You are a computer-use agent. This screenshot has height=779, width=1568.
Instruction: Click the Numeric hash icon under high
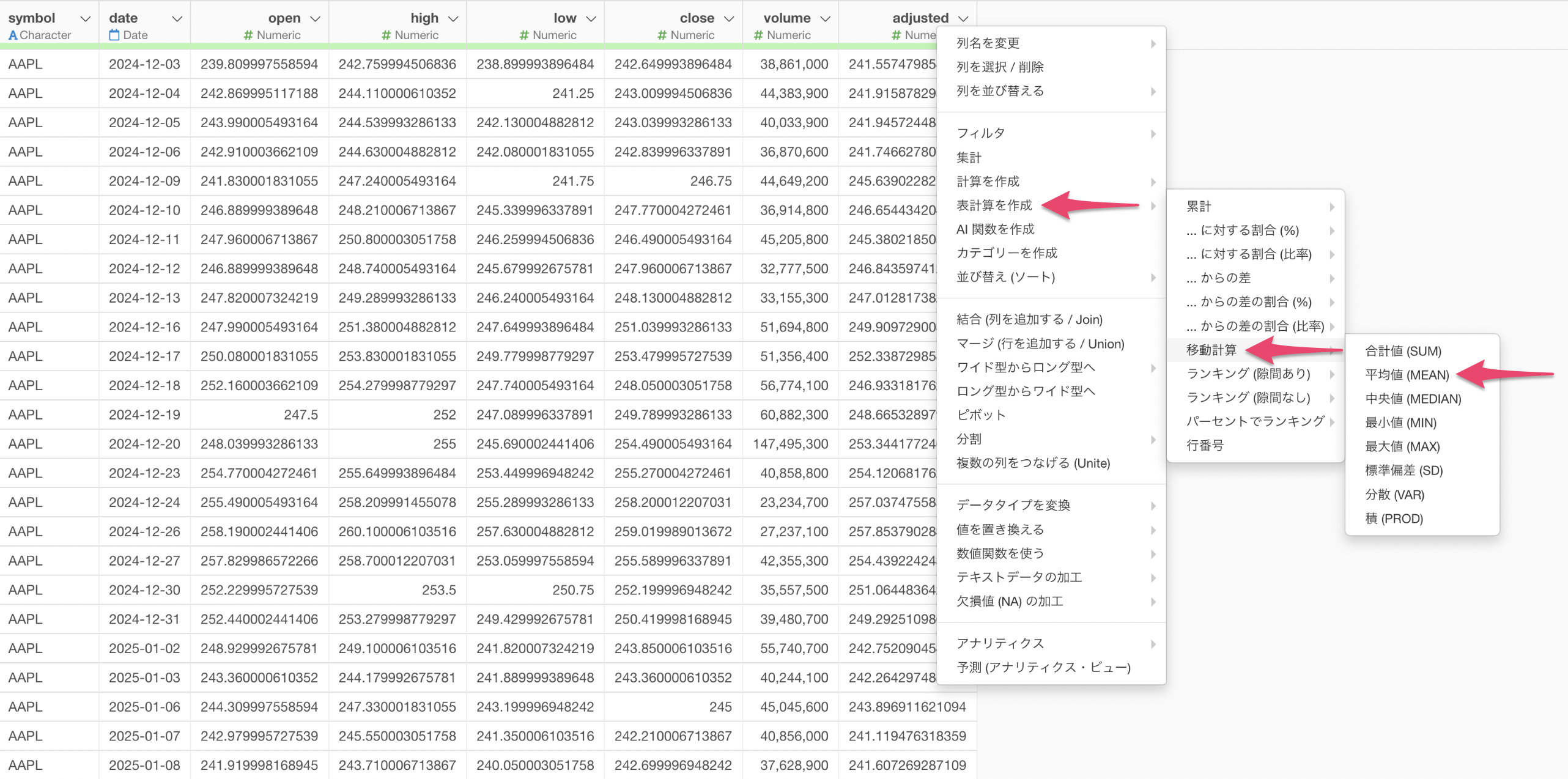386,35
